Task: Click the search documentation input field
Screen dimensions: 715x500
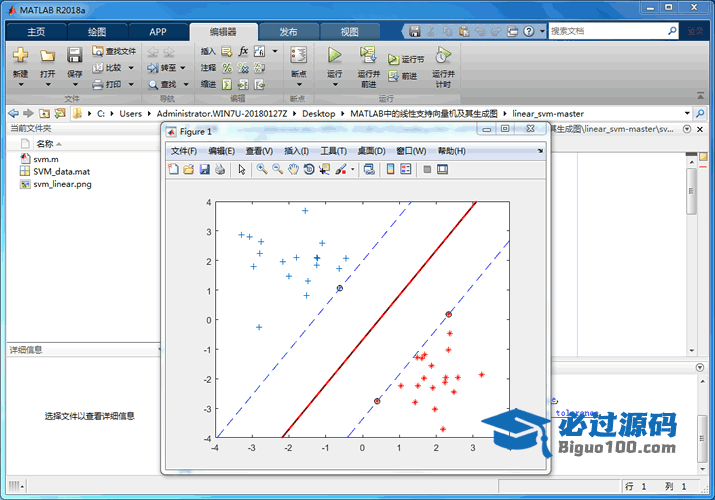Action: coord(608,31)
